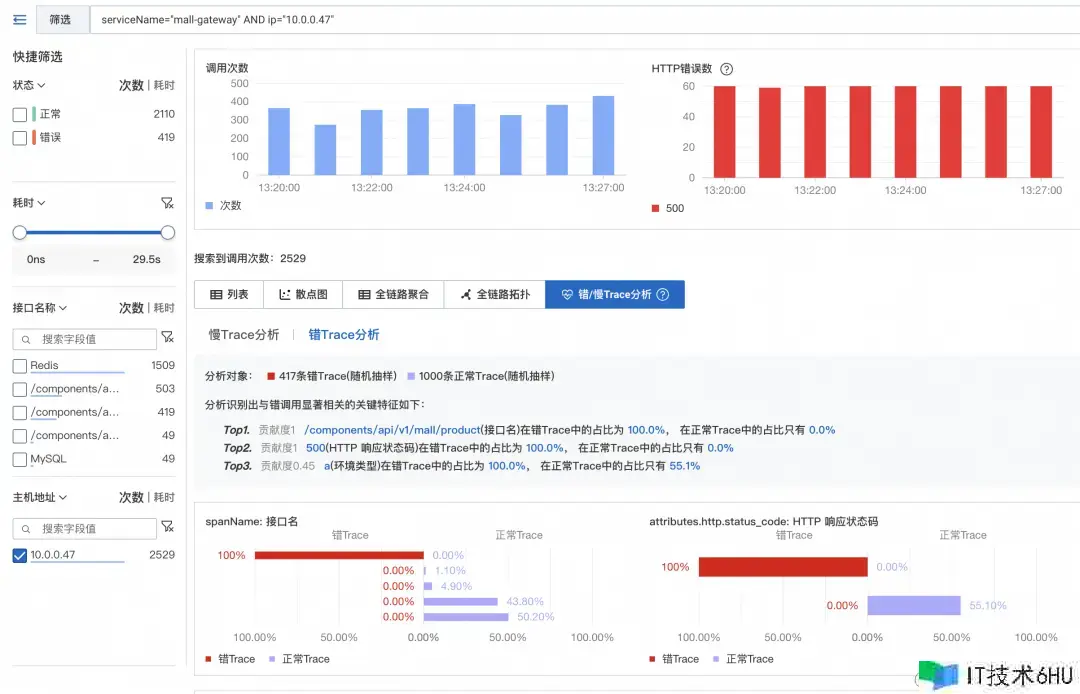Click the HTTP错误数 help question mark icon
The width and height of the screenshot is (1080, 694).
pyautogui.click(x=727, y=69)
